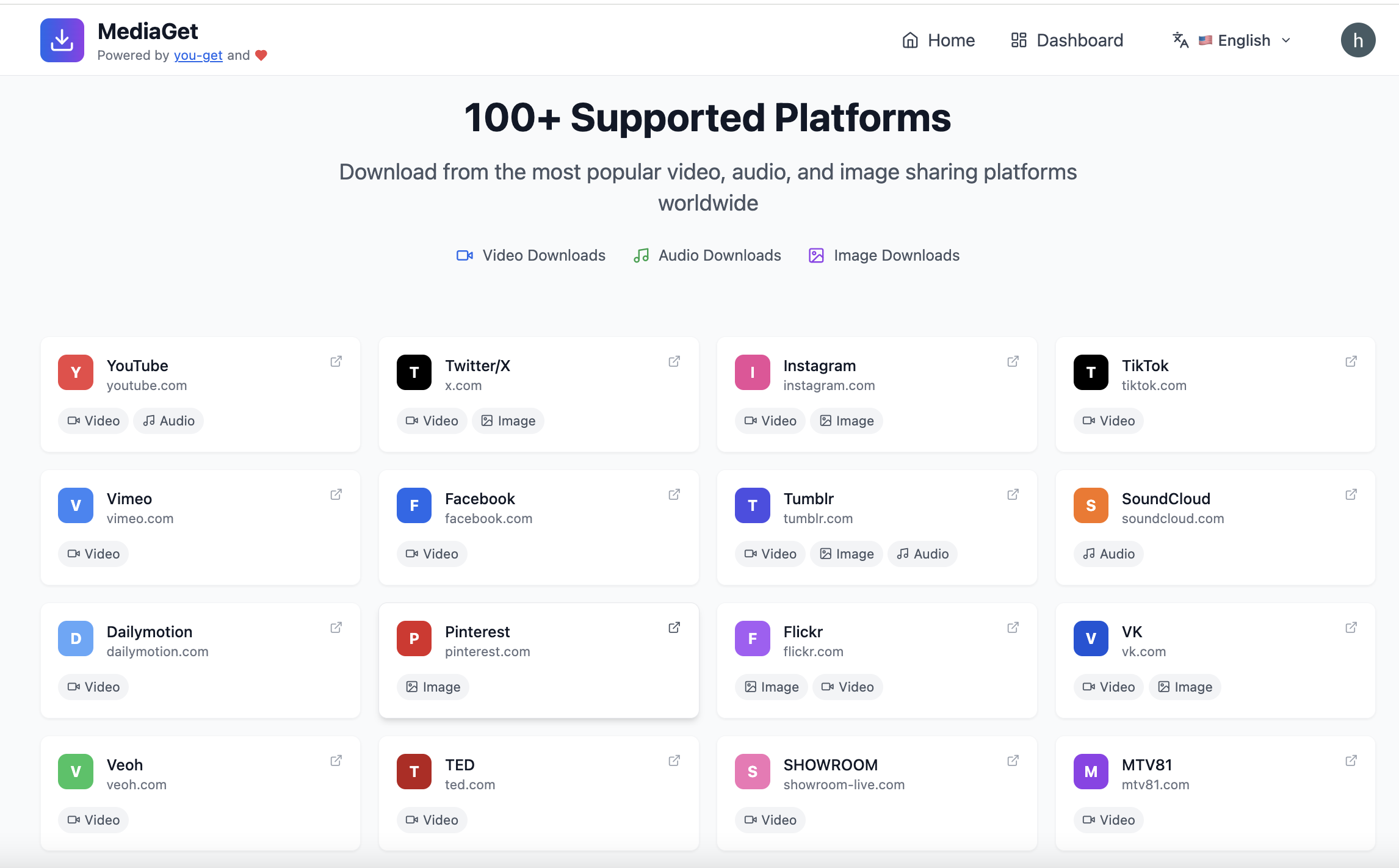Open Facebook external link icon
This screenshot has width=1399, height=868.
click(x=674, y=494)
